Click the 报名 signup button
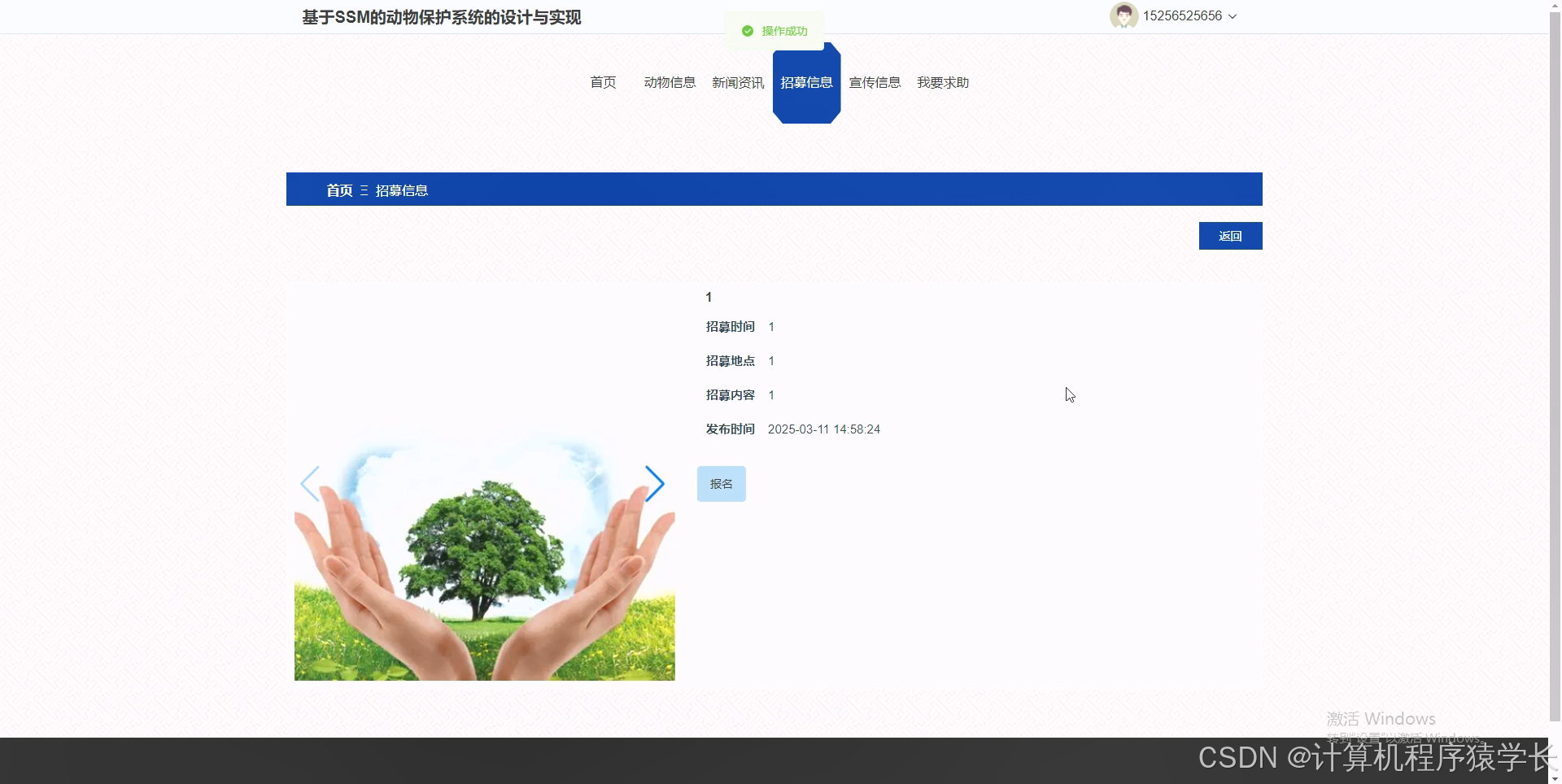This screenshot has height=784, width=1562. point(721,483)
